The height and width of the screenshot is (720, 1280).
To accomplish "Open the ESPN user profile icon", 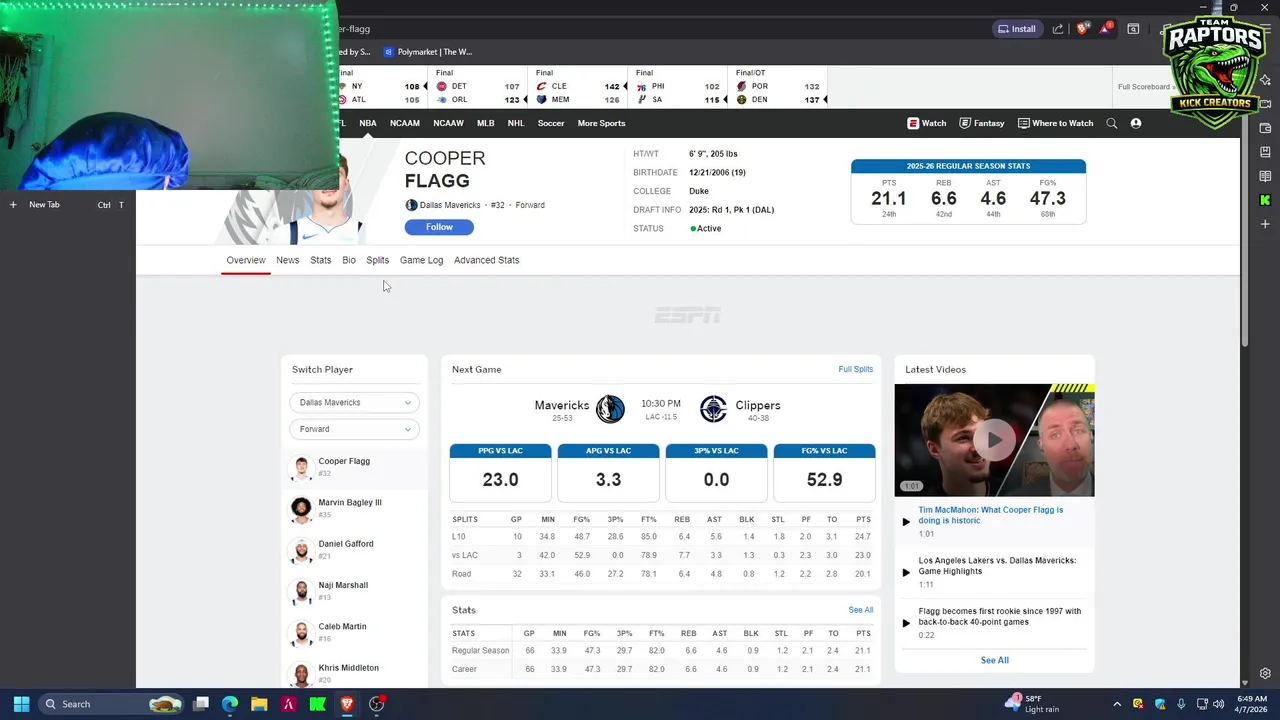I will click(1136, 123).
